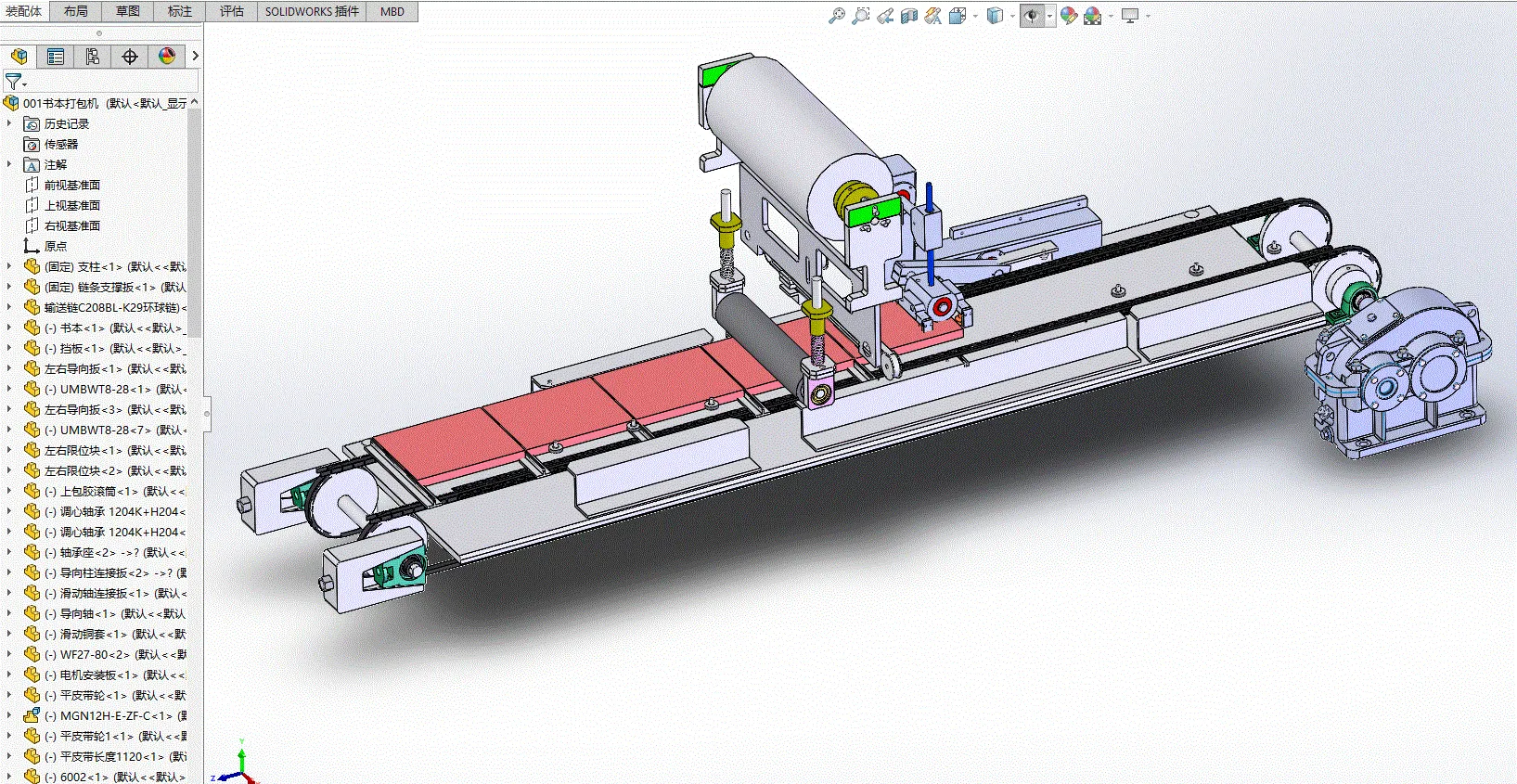1517x784 pixels.
Task: Activate the Section View tool
Action: [x=909, y=16]
